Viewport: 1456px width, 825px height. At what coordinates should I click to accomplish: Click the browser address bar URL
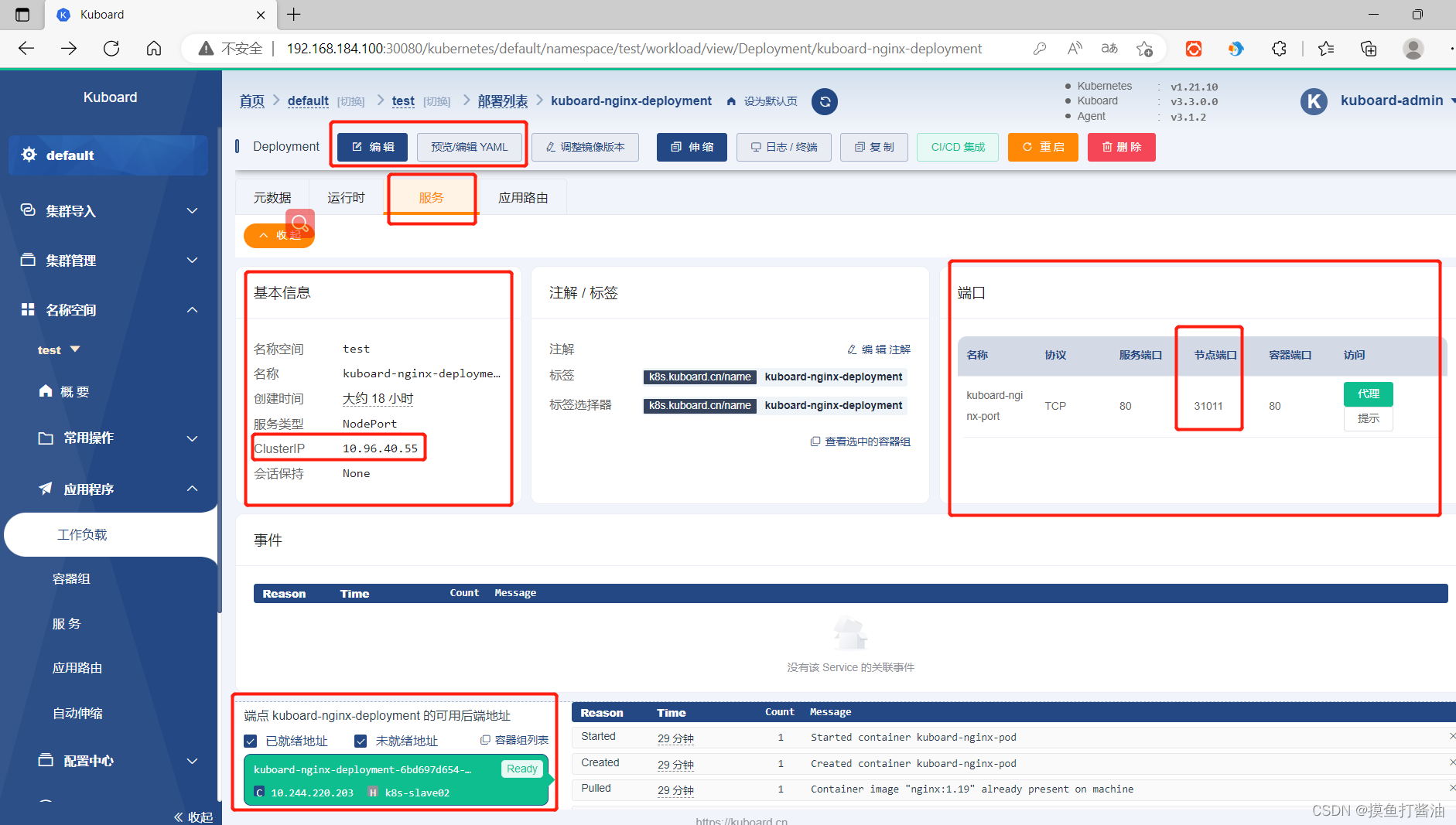tap(634, 49)
